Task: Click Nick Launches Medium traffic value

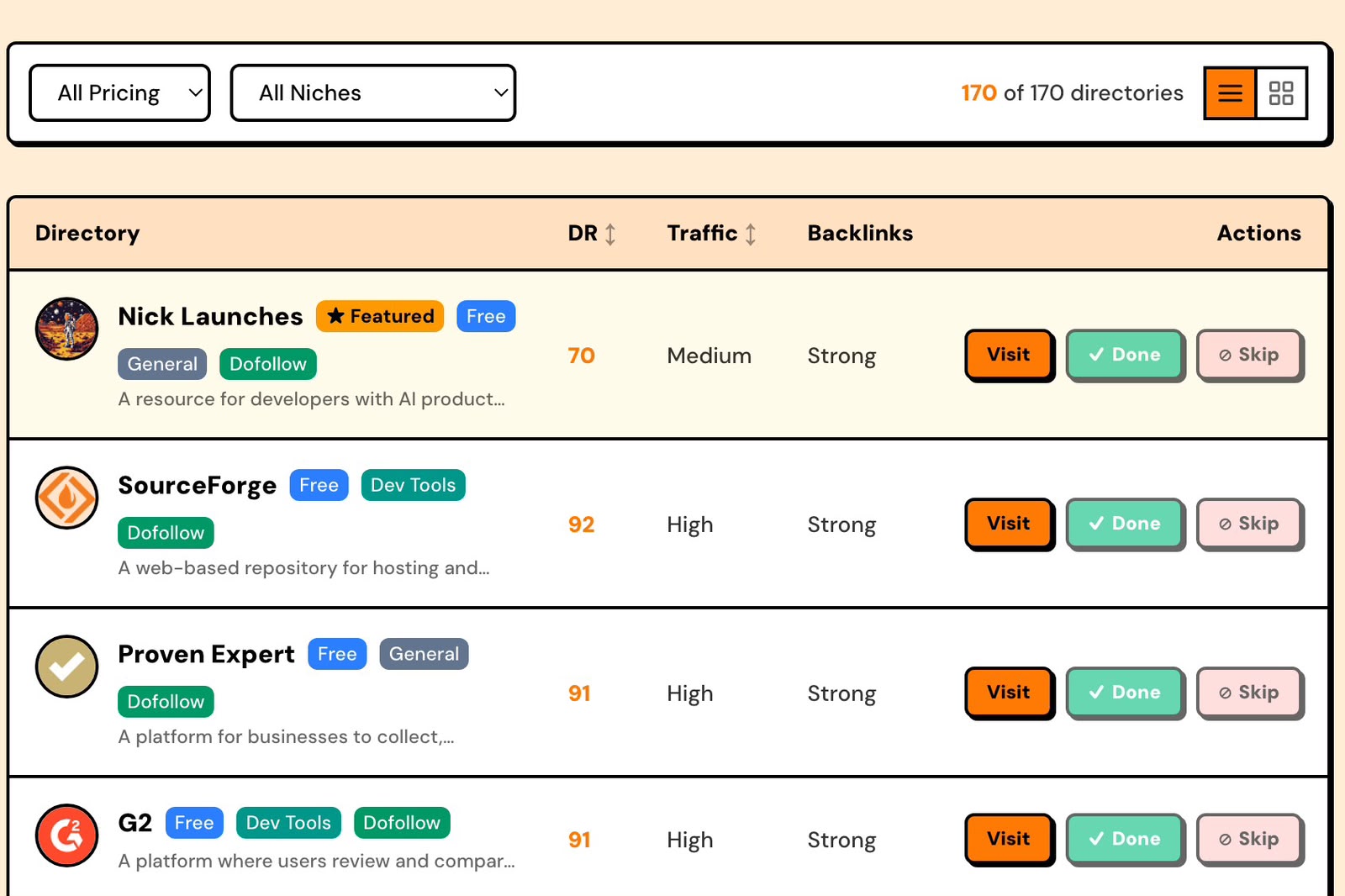Action: pyautogui.click(x=709, y=356)
